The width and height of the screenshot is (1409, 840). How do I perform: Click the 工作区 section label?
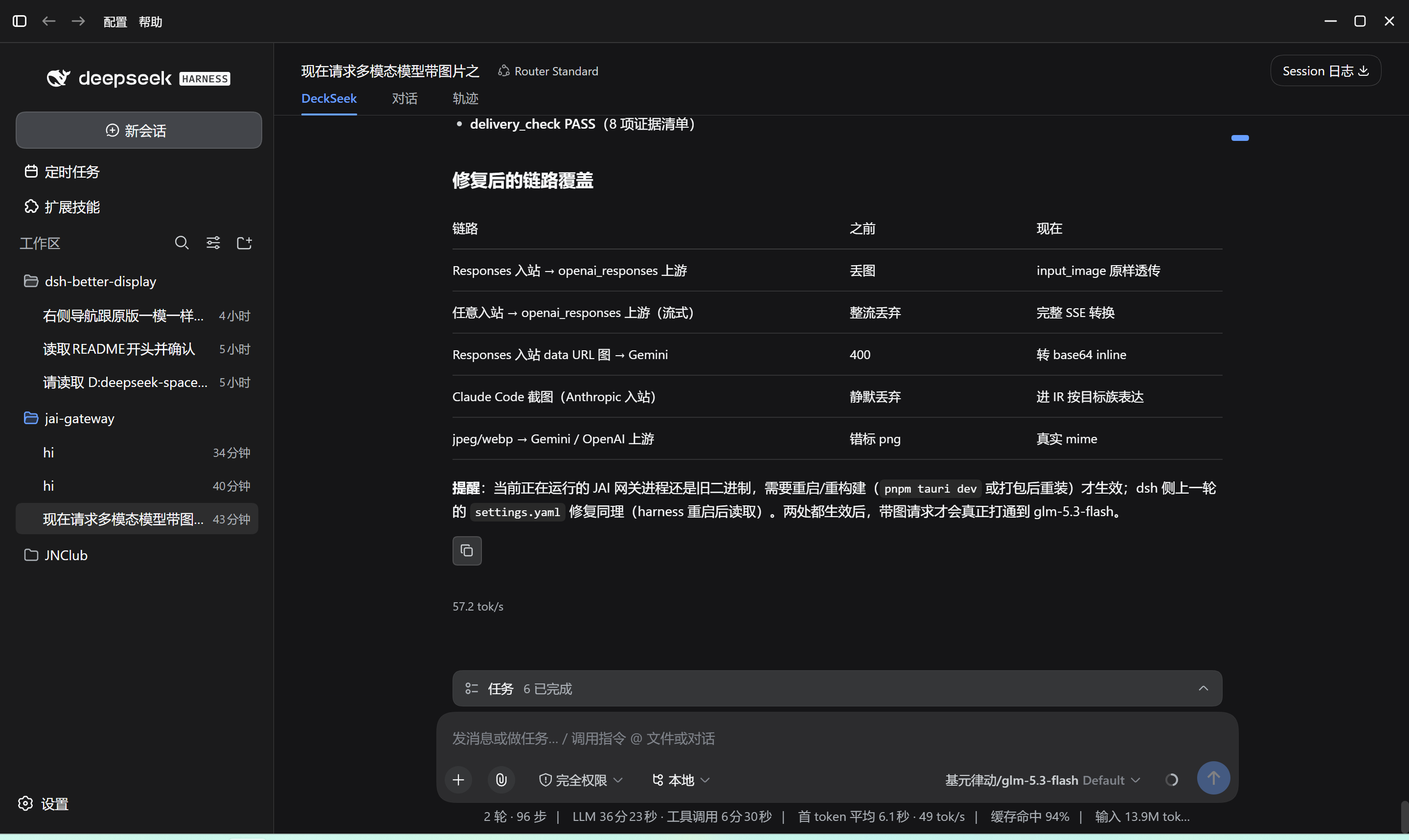click(x=40, y=244)
